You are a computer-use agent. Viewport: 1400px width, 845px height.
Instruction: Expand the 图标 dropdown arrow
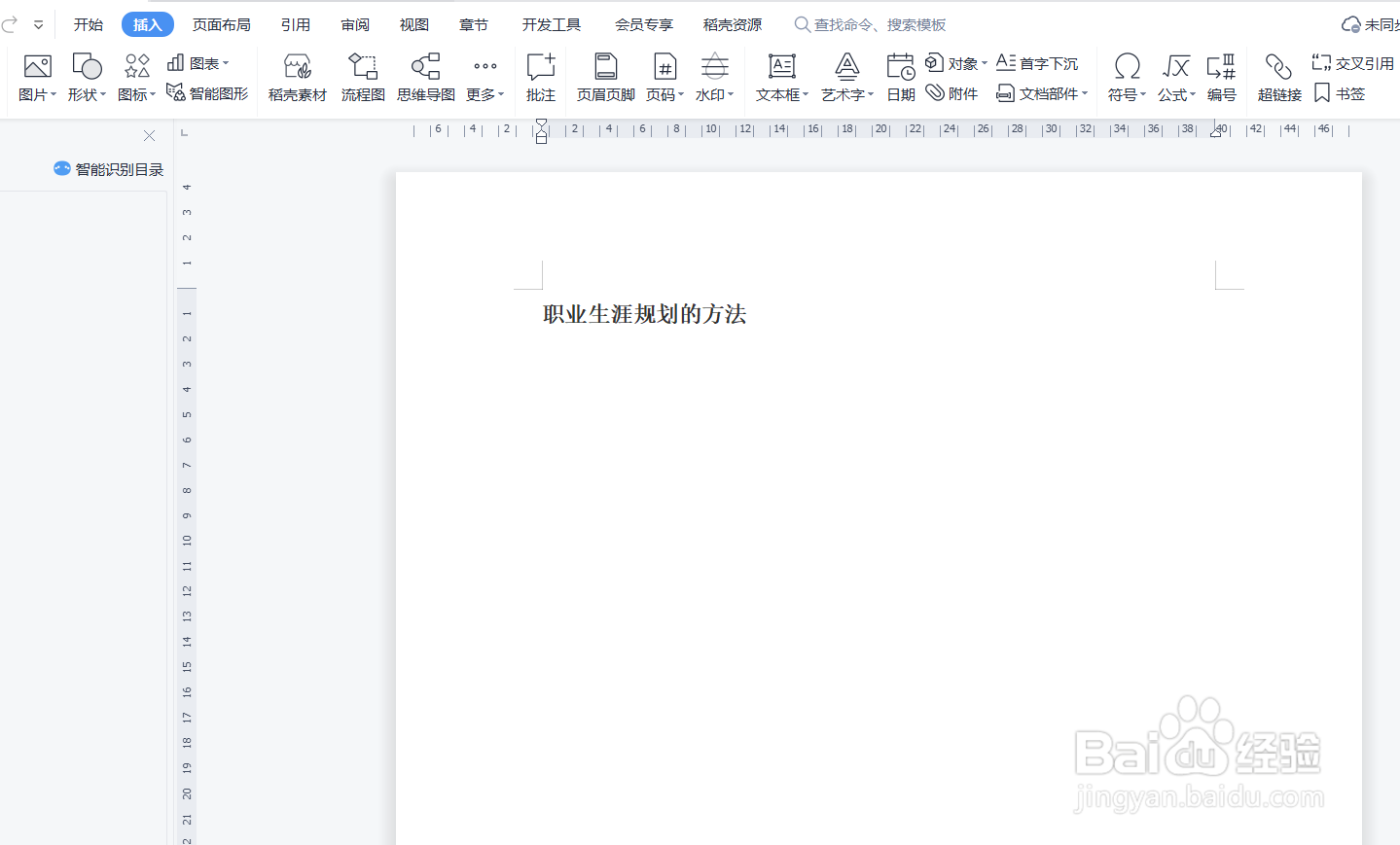point(153,94)
